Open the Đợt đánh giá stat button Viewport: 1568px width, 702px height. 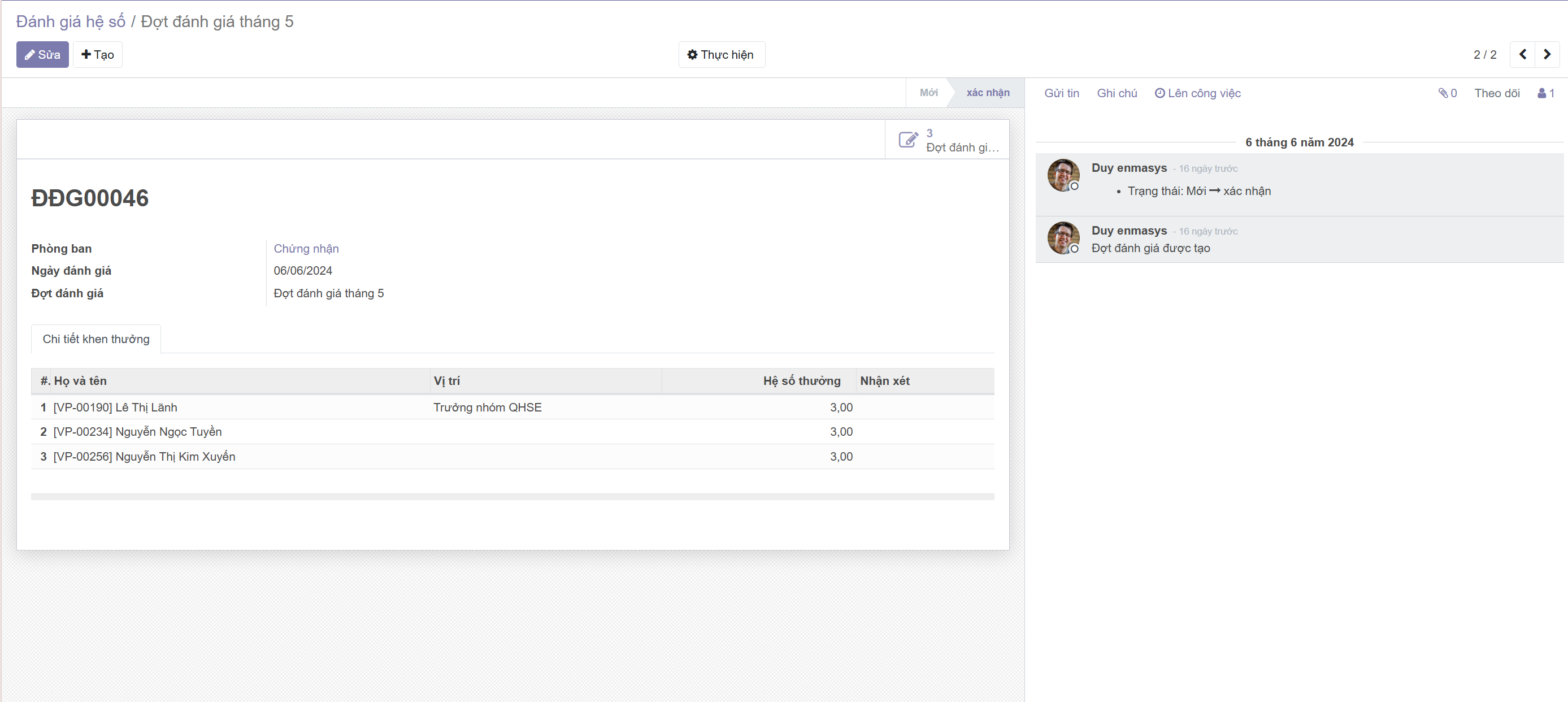(x=947, y=140)
